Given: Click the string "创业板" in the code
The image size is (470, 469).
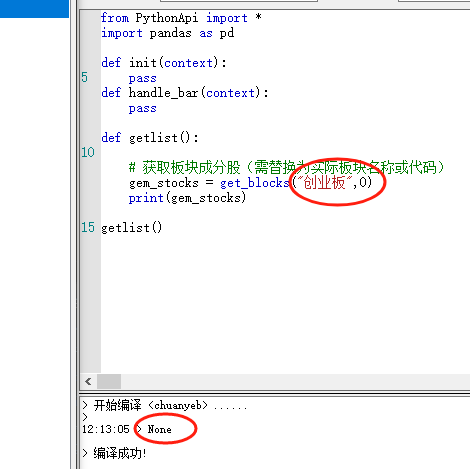Looking at the screenshot, I should tap(324, 183).
